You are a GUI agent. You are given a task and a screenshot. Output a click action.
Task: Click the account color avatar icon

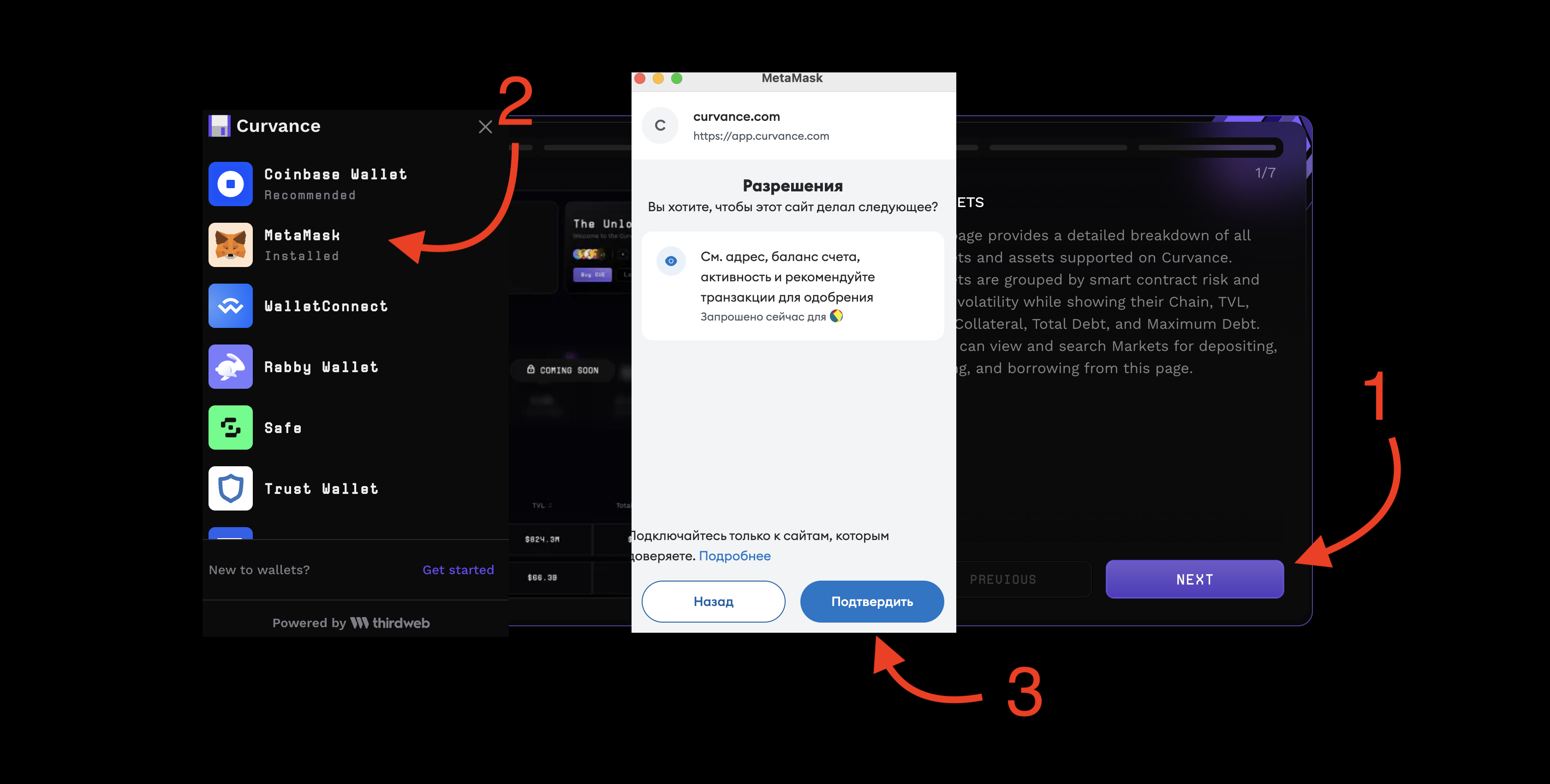coord(836,316)
